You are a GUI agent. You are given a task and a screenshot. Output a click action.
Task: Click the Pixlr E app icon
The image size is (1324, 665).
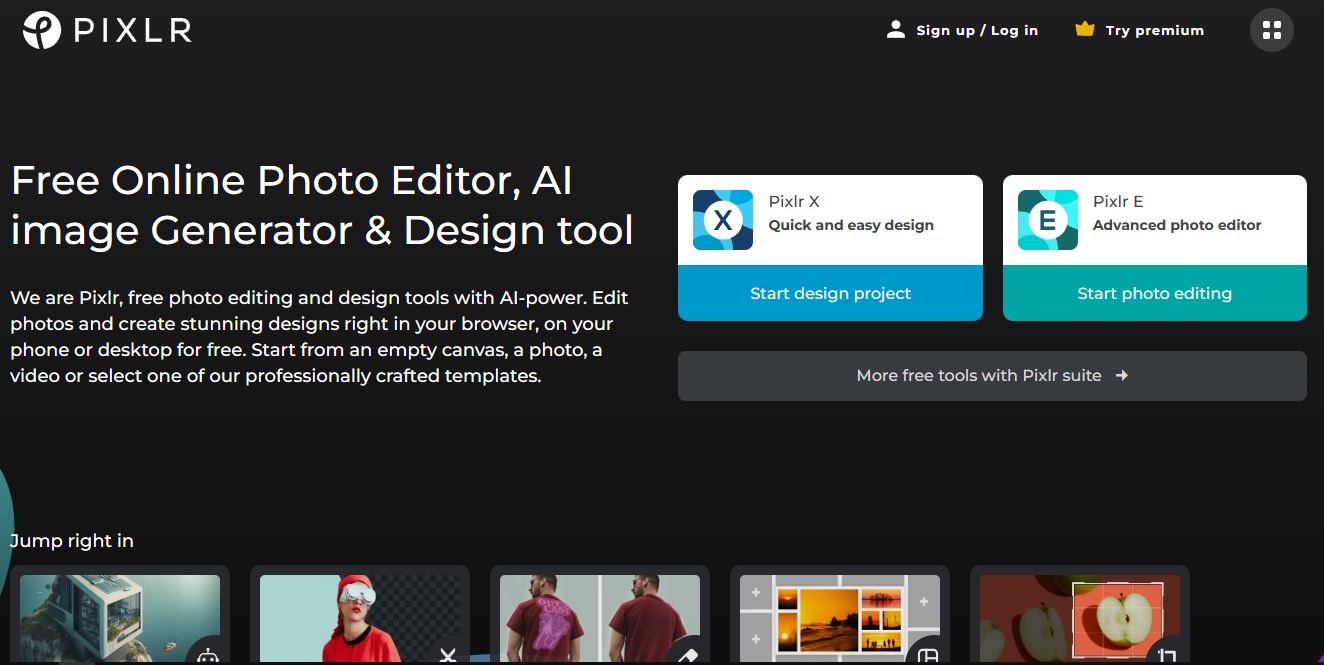[x=1047, y=220]
